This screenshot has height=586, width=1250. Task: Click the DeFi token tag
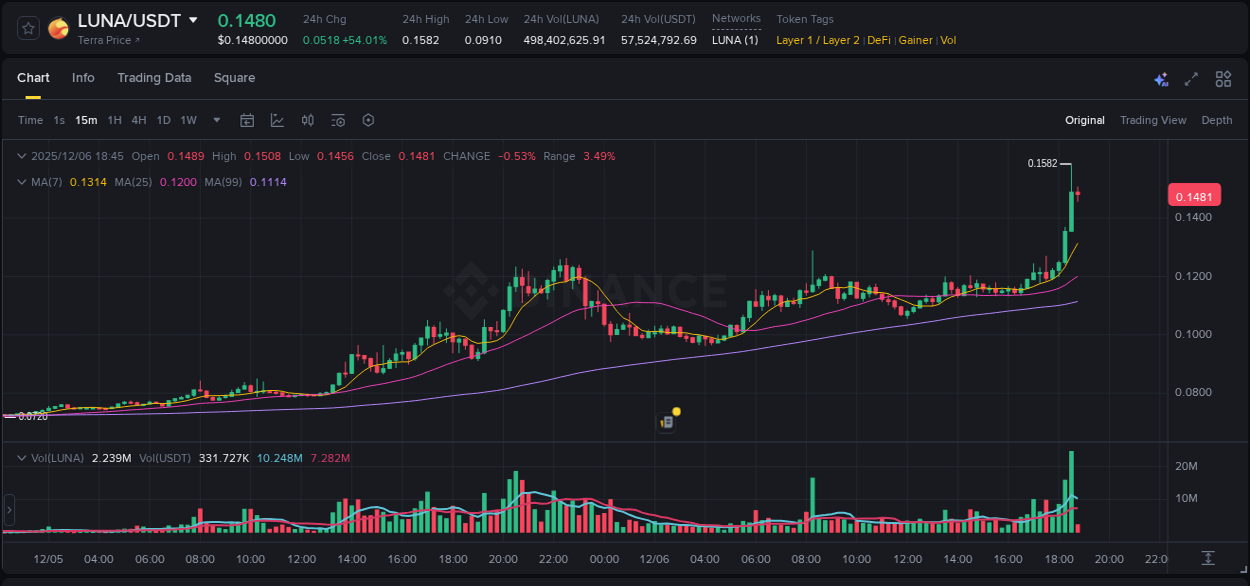coord(877,40)
